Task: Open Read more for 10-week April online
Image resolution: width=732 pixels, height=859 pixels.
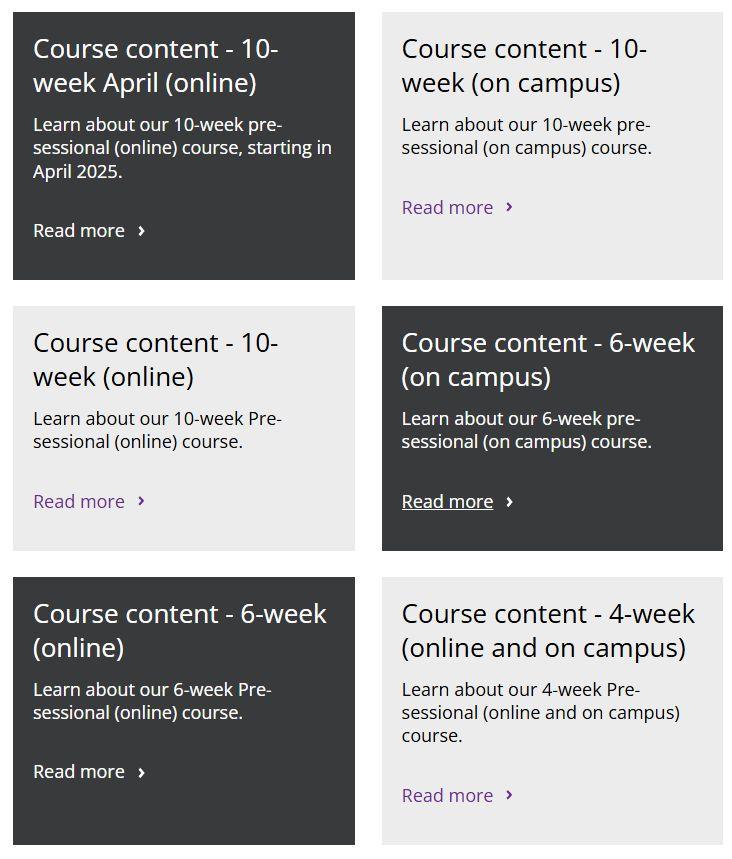Action: pos(79,231)
